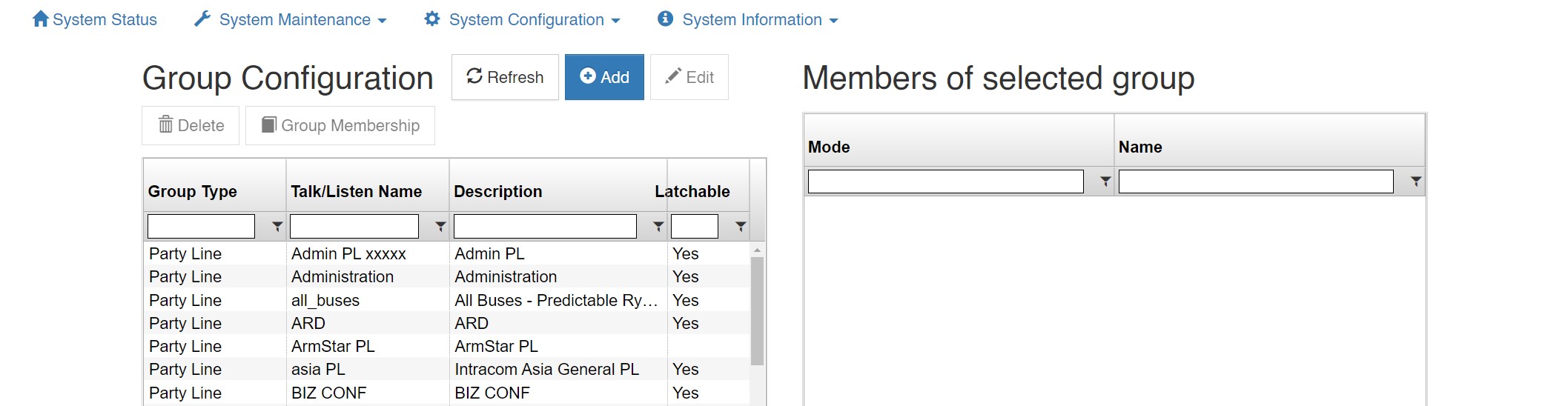Click the gear icon for System Configuration

(x=432, y=19)
